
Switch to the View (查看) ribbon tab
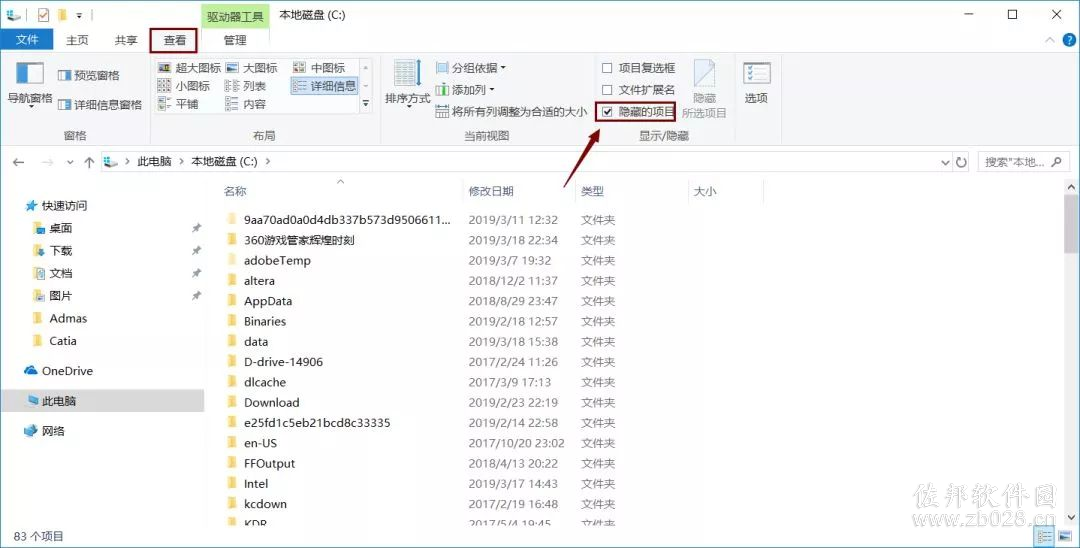tap(174, 40)
